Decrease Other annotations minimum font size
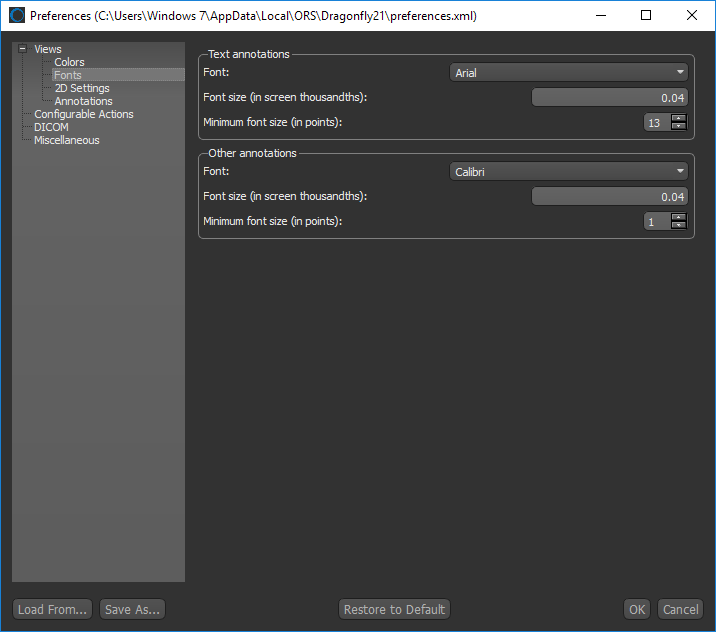This screenshot has width=716, height=632. [x=679, y=225]
